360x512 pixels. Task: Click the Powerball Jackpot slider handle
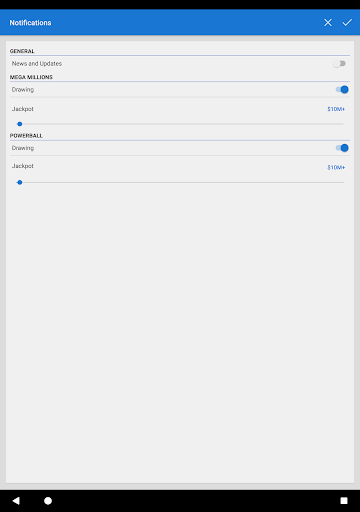point(20,182)
